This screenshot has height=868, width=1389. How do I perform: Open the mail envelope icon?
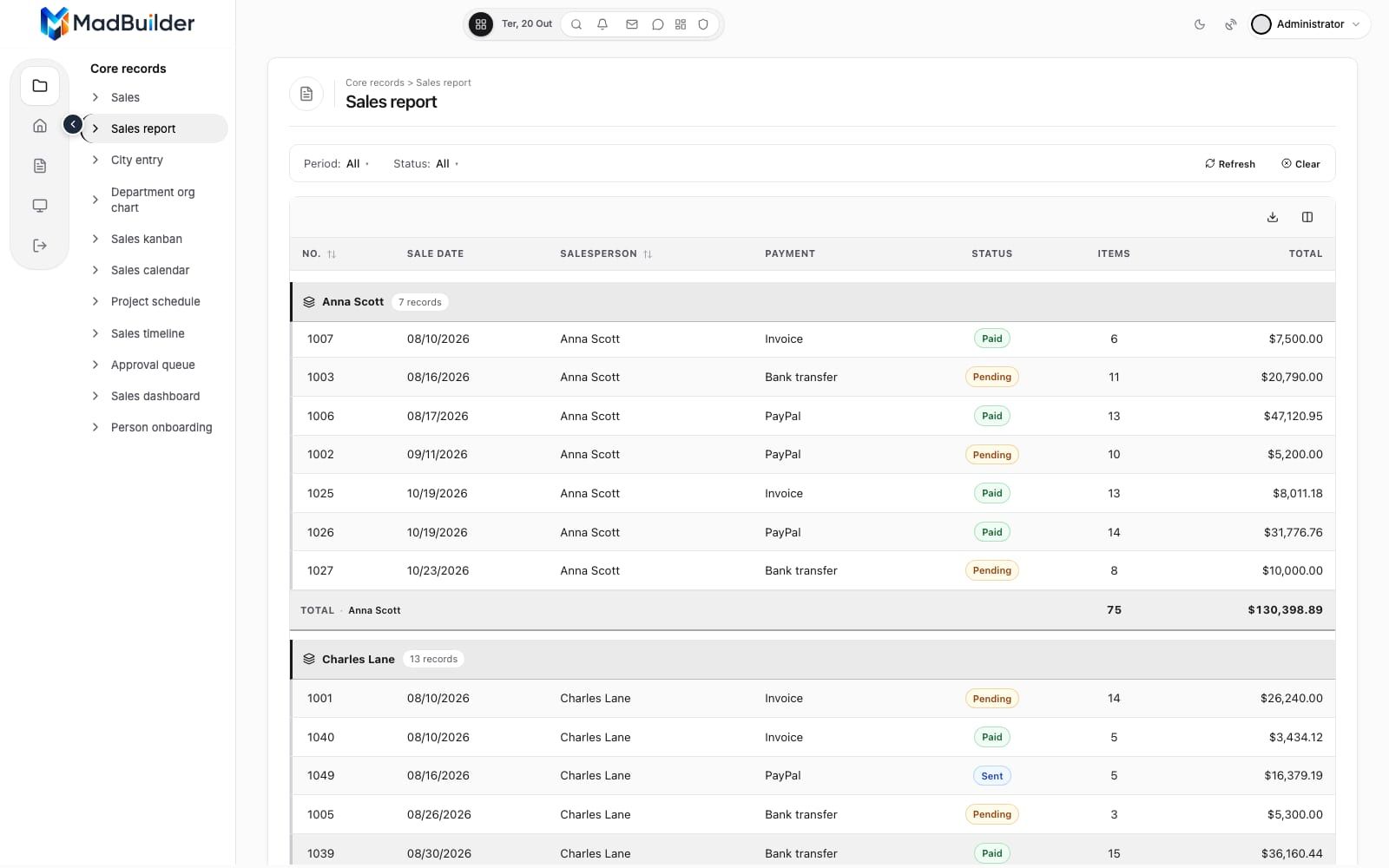632,24
